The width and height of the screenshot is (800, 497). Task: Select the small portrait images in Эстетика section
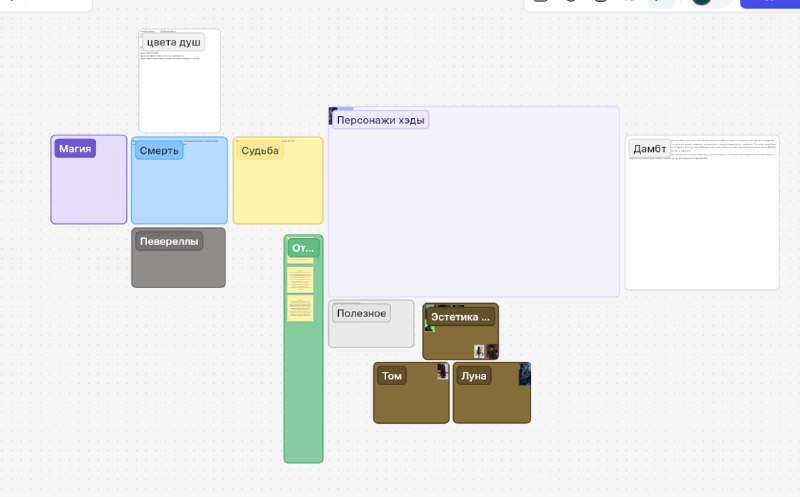coord(486,351)
